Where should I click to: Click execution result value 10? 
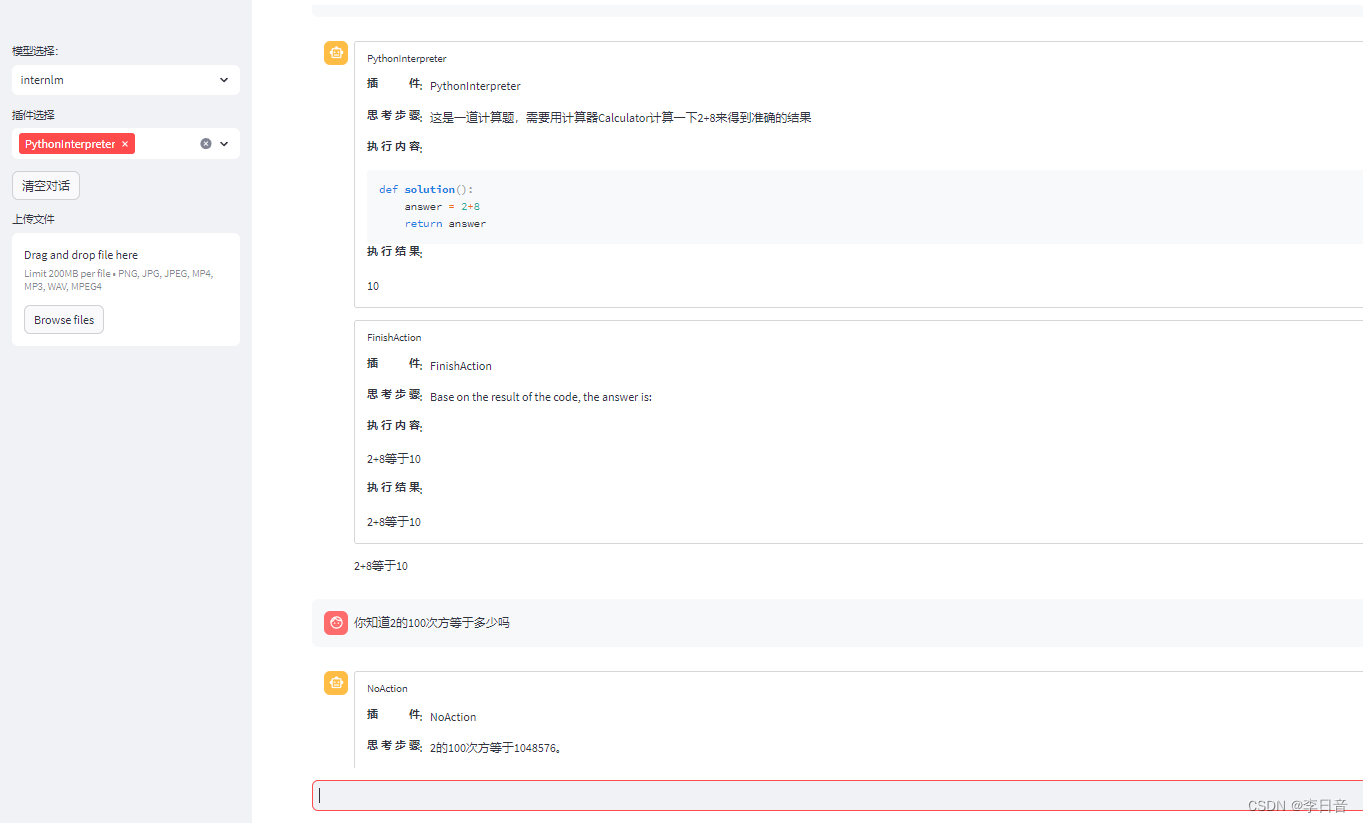pos(373,286)
